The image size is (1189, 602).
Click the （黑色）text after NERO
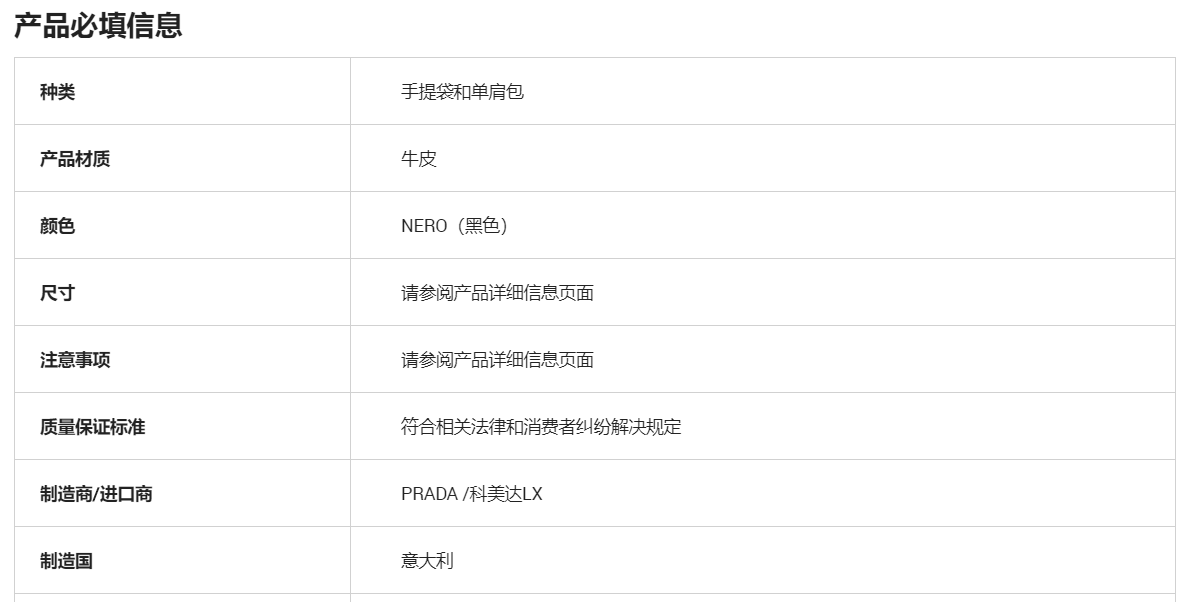click(482, 226)
